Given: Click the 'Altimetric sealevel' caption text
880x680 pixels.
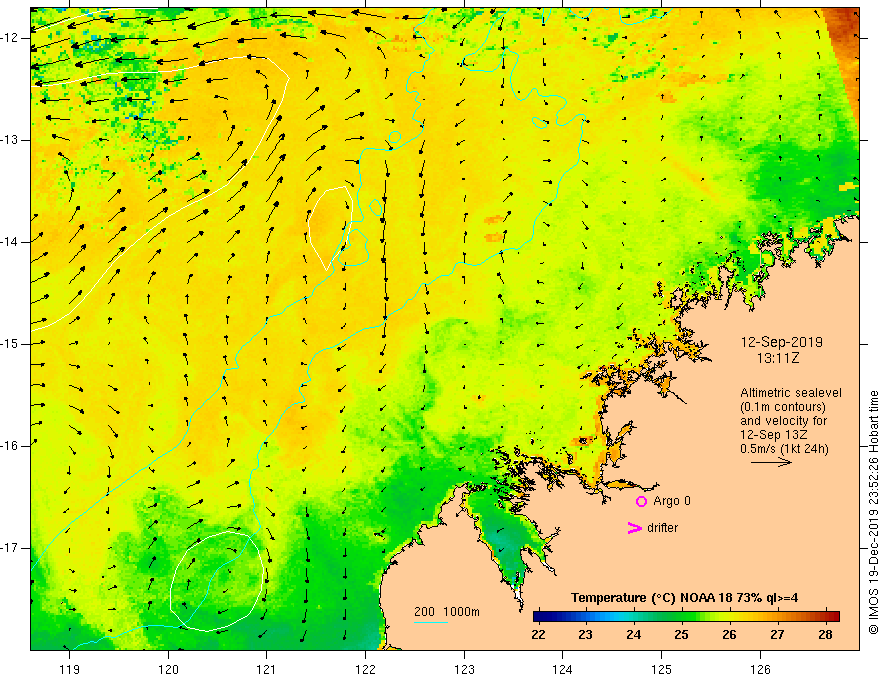Looking at the screenshot, I should (x=791, y=393).
